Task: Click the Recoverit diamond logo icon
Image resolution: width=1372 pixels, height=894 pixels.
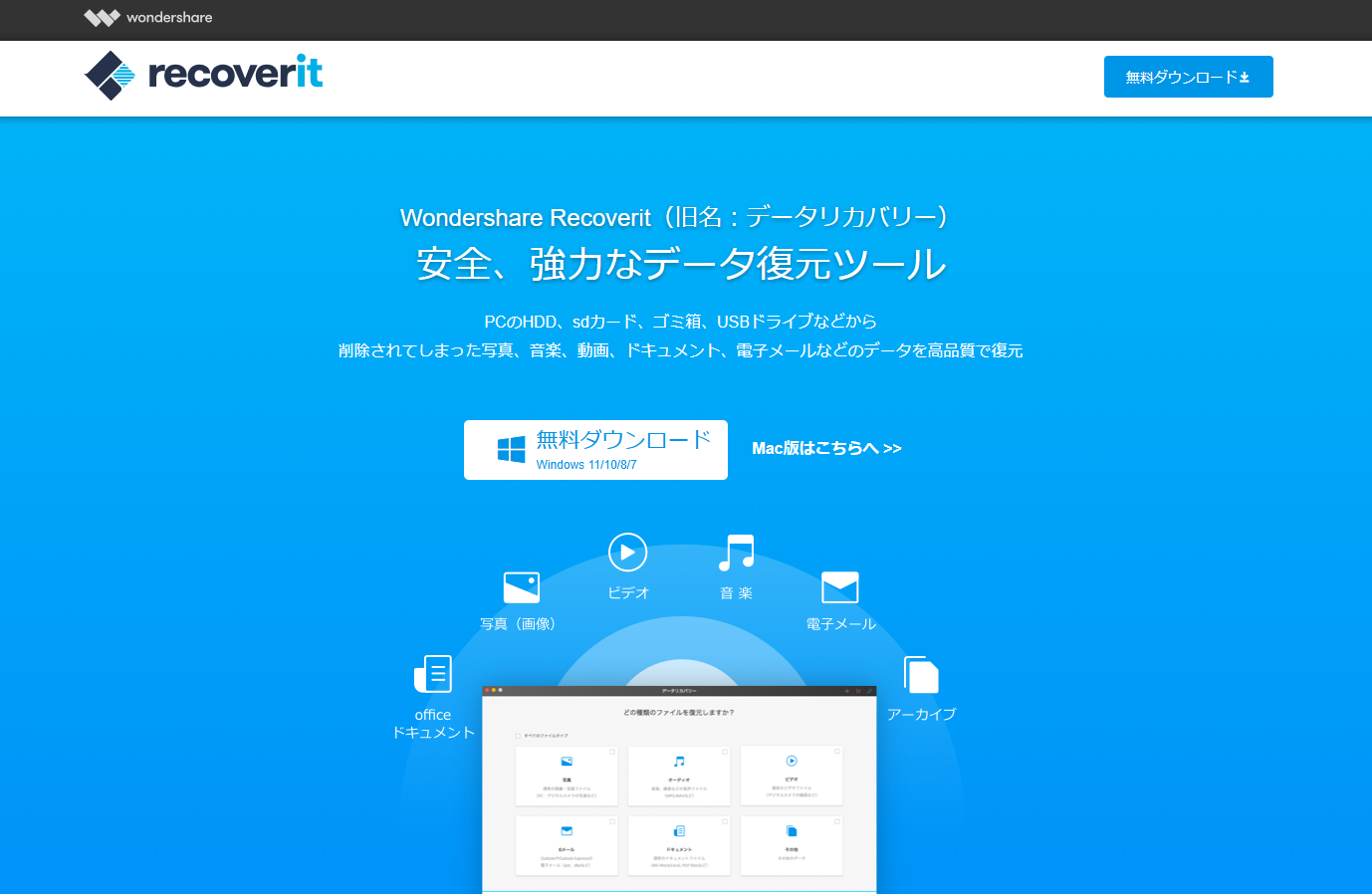Action: pyautogui.click(x=110, y=76)
